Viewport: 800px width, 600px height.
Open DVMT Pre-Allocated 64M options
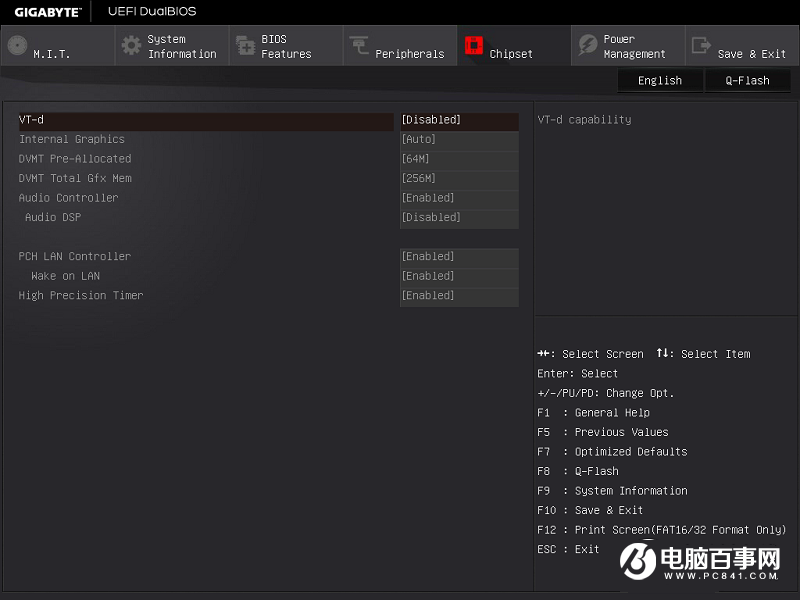click(459, 159)
